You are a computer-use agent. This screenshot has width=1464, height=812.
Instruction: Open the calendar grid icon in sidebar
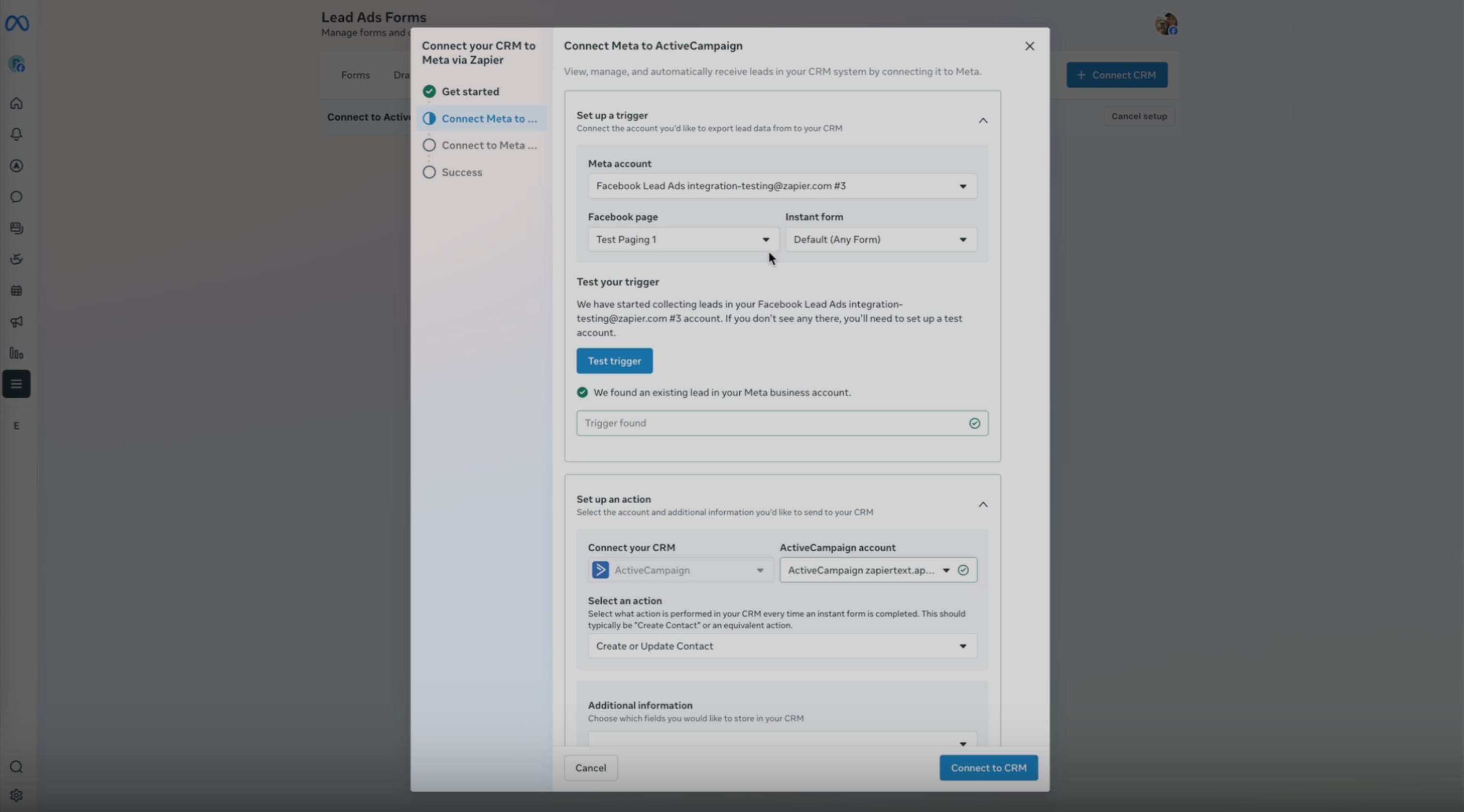tap(16, 291)
